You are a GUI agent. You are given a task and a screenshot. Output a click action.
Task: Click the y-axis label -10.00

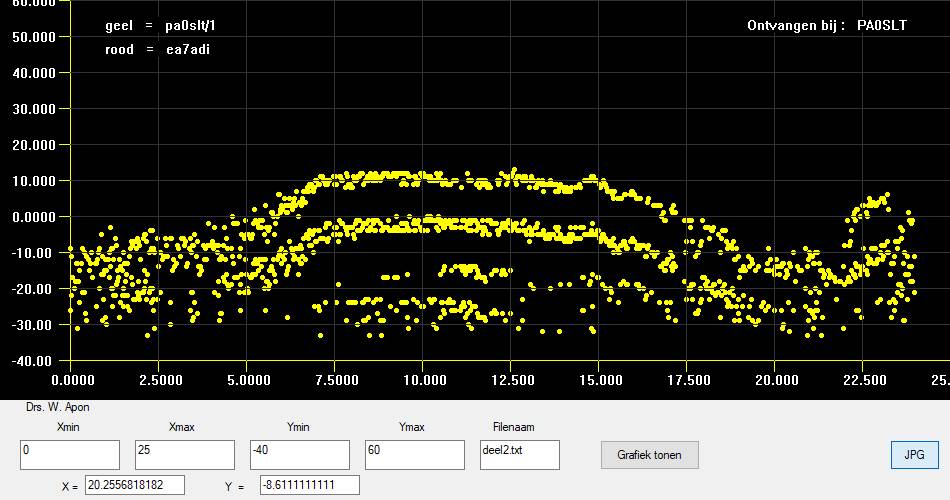33,253
